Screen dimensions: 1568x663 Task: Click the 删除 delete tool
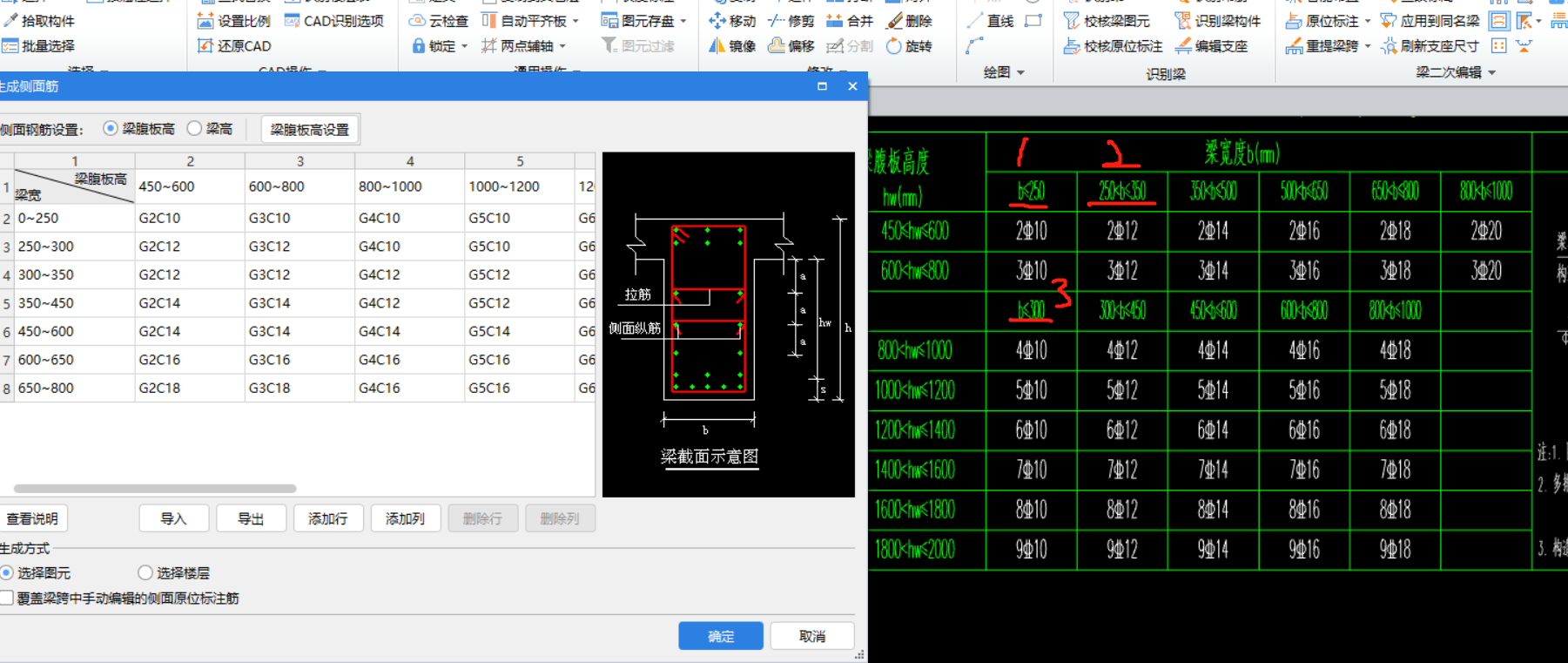909,21
